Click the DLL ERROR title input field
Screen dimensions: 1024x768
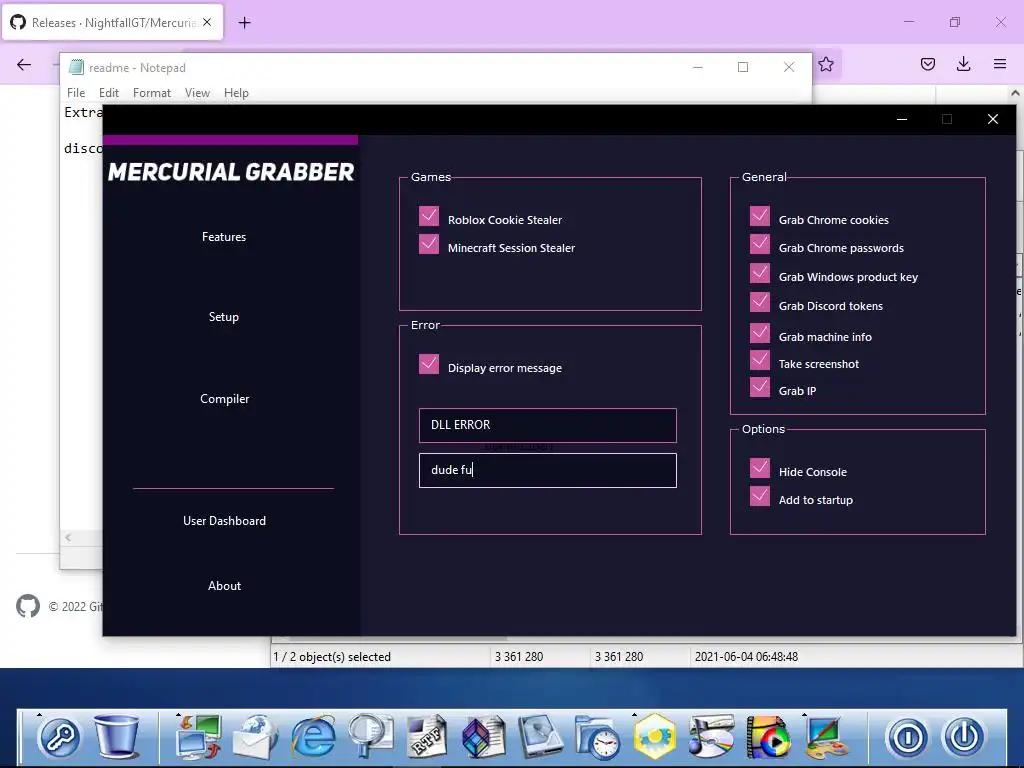tap(548, 425)
